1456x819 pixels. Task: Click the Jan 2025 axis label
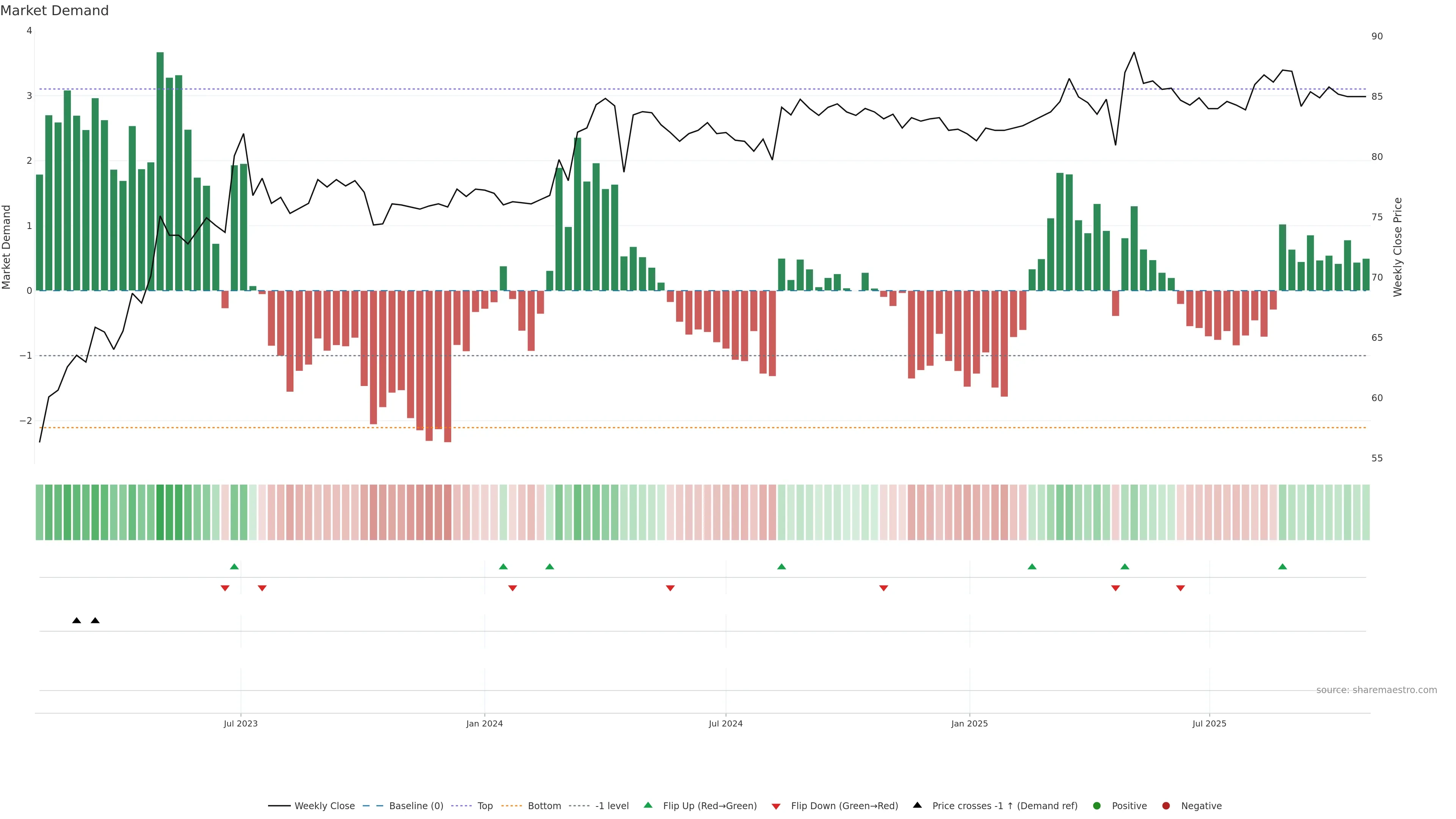pos(970,723)
